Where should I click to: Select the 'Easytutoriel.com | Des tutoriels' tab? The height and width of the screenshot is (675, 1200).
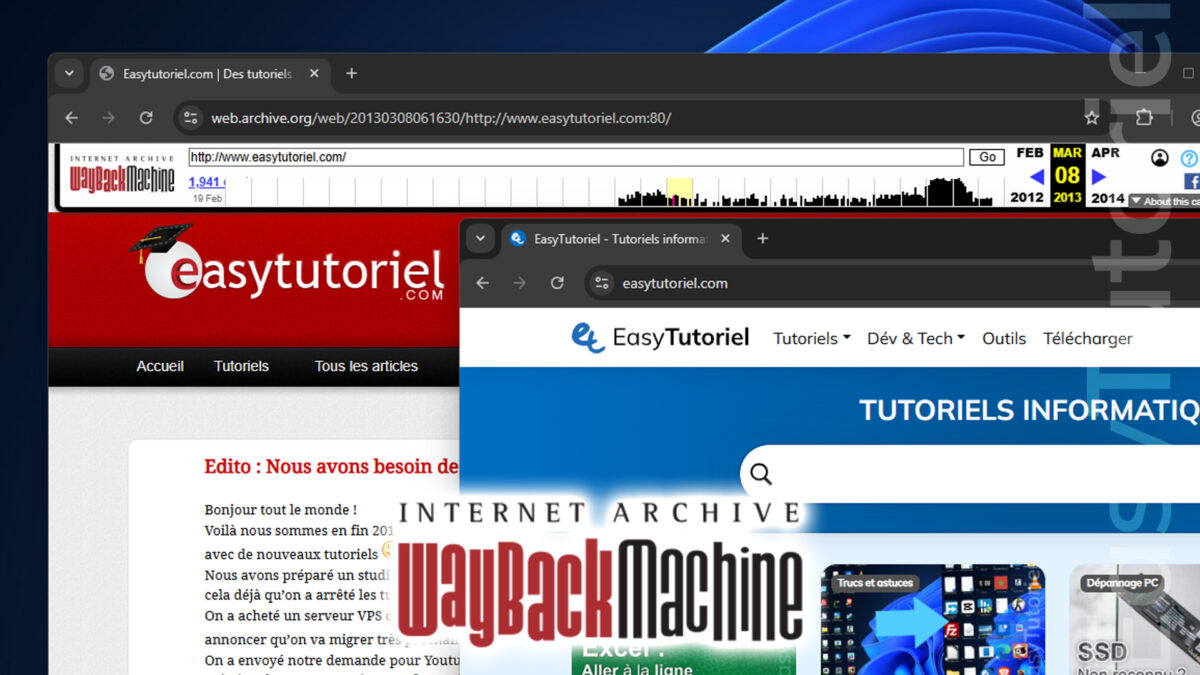click(208, 74)
